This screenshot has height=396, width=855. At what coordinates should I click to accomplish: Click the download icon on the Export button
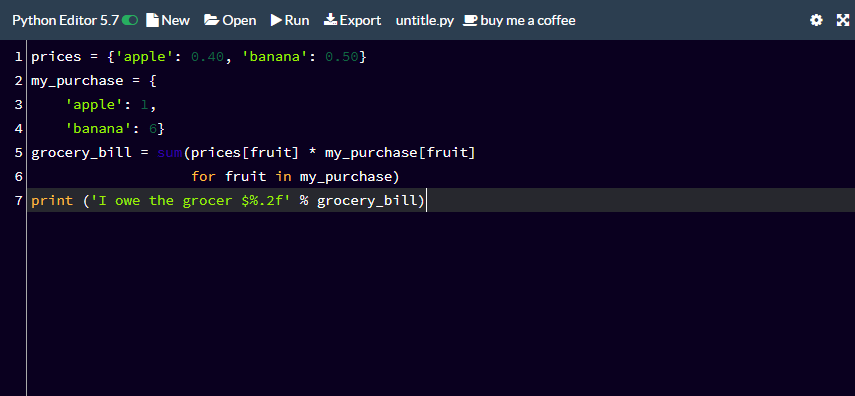[330, 20]
